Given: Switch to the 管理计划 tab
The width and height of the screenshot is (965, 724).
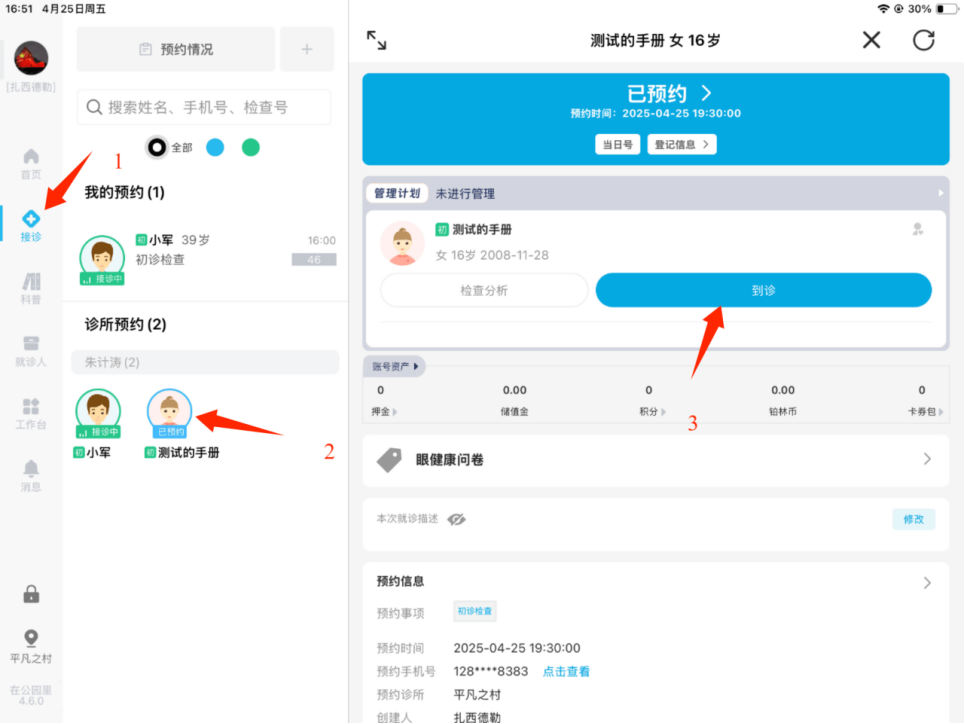Looking at the screenshot, I should point(397,193).
